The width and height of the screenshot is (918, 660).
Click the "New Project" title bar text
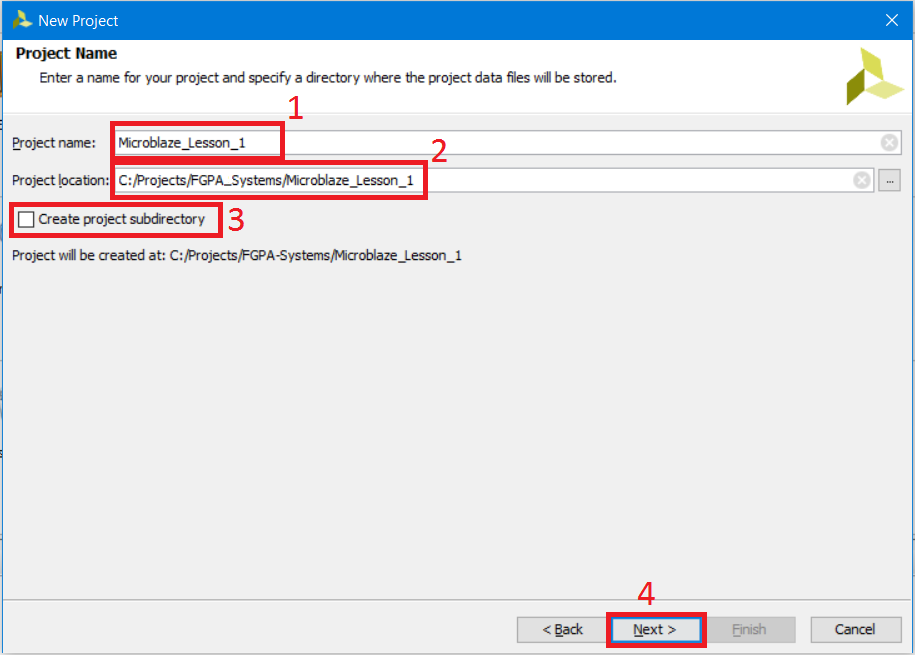78,20
